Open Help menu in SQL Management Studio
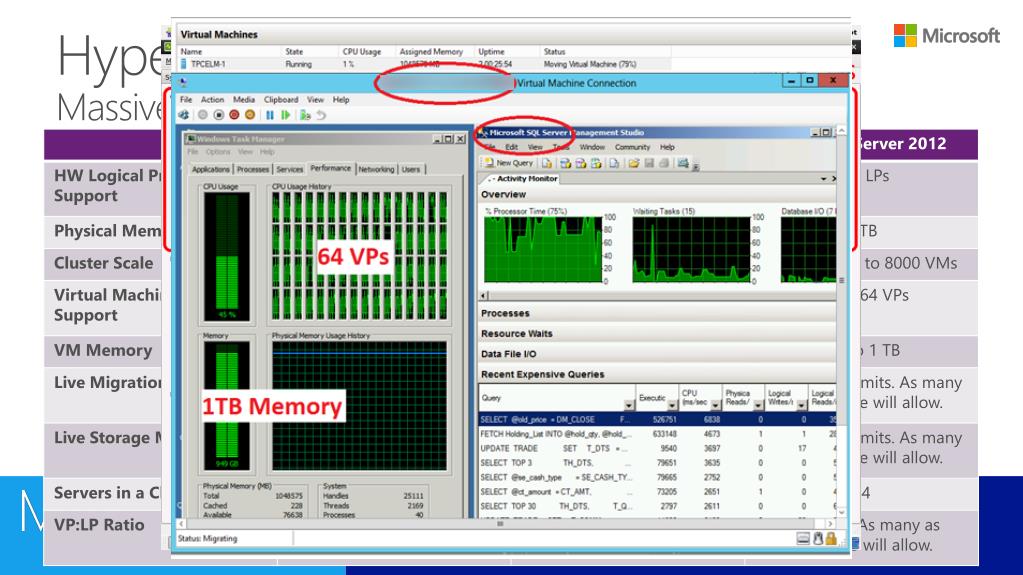This screenshot has width=1023, height=575. tap(667, 148)
